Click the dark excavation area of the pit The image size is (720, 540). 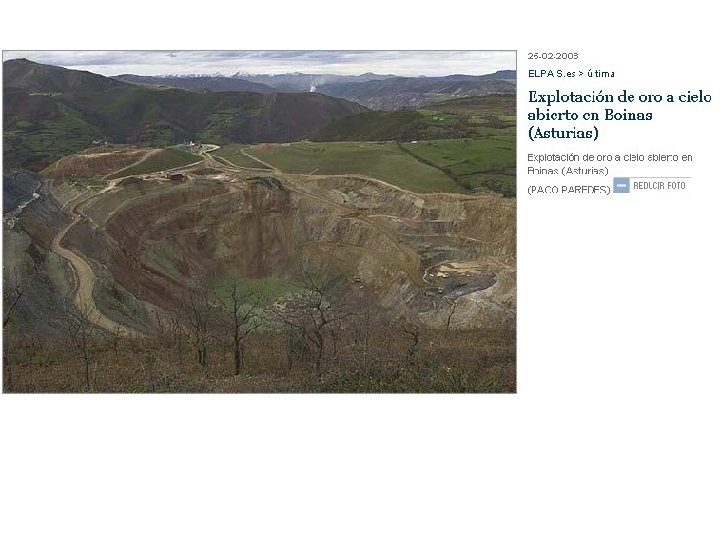(x=461, y=282)
